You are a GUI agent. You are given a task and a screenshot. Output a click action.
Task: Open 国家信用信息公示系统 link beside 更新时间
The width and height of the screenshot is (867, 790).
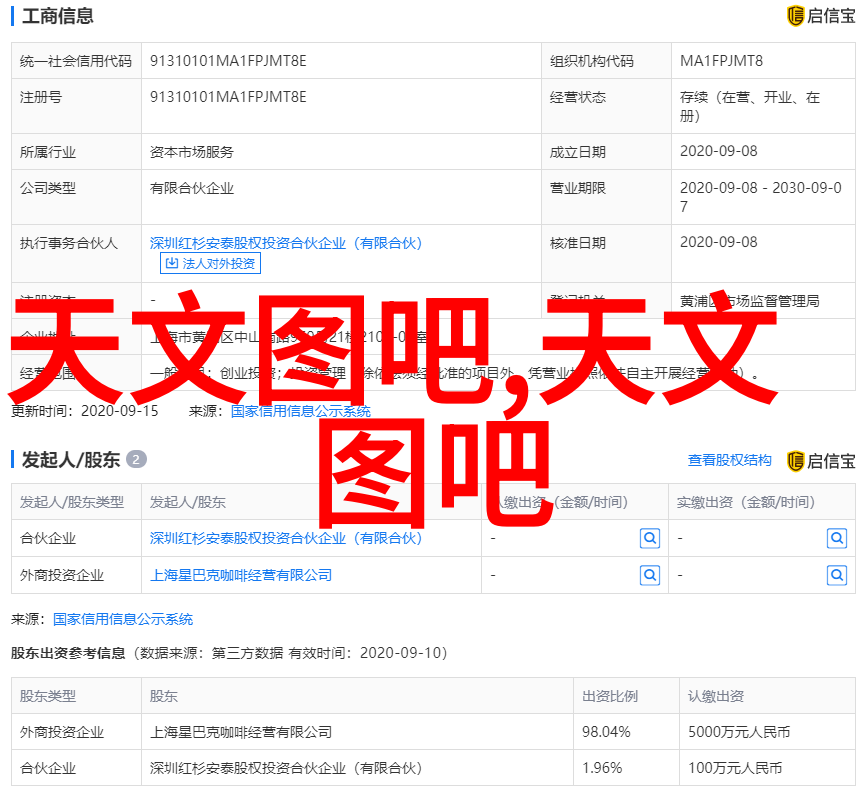click(301, 411)
